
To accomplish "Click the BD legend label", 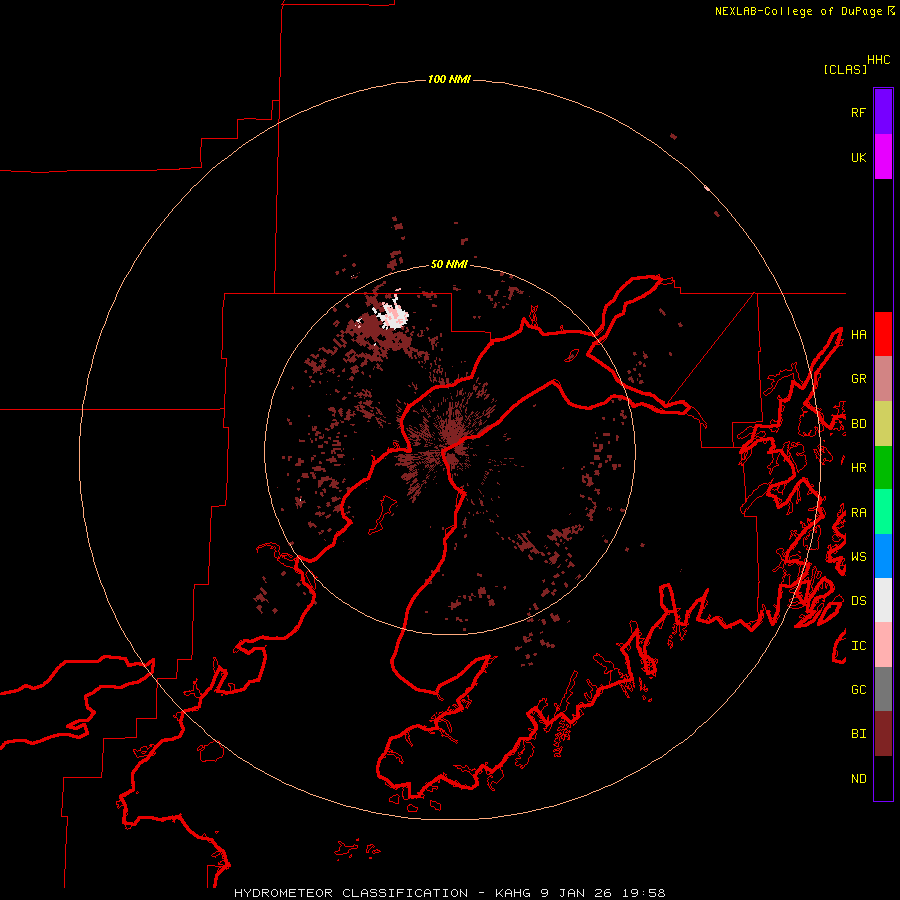I will tap(858, 424).
